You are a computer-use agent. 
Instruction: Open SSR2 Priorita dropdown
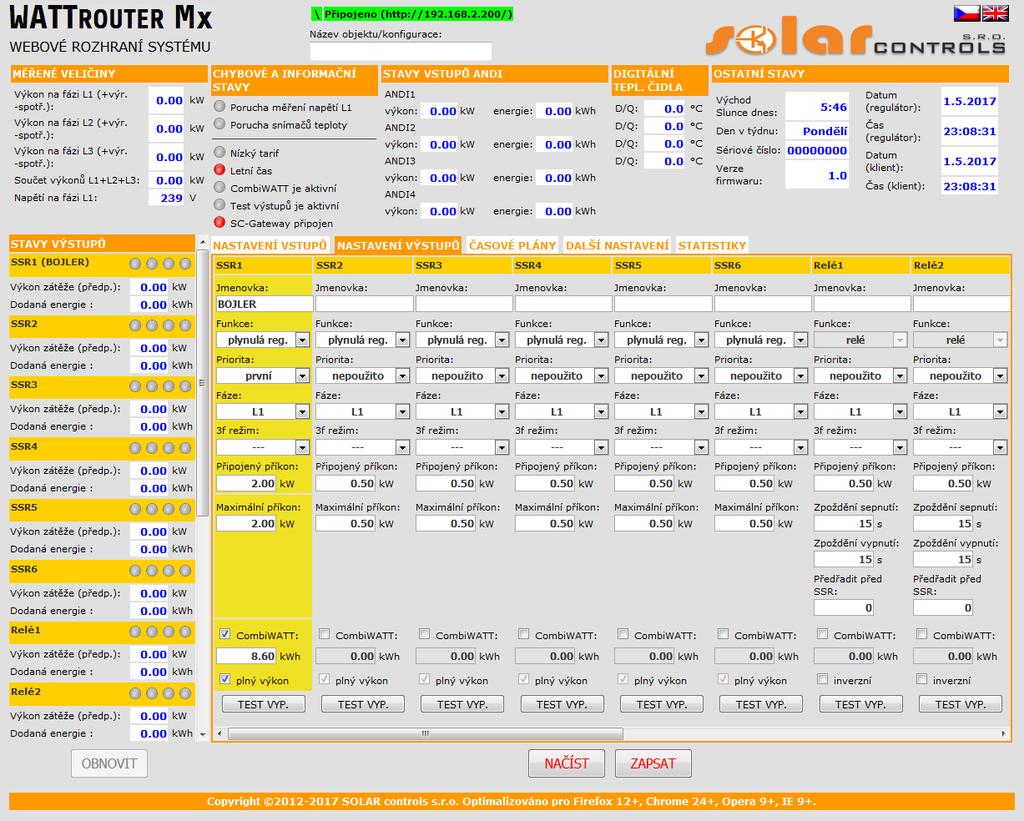pos(362,376)
